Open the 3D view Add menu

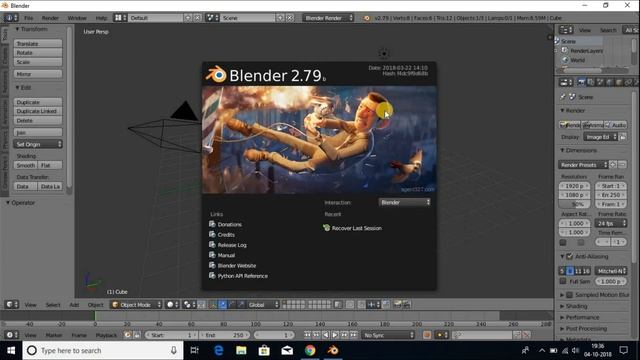pos(74,304)
